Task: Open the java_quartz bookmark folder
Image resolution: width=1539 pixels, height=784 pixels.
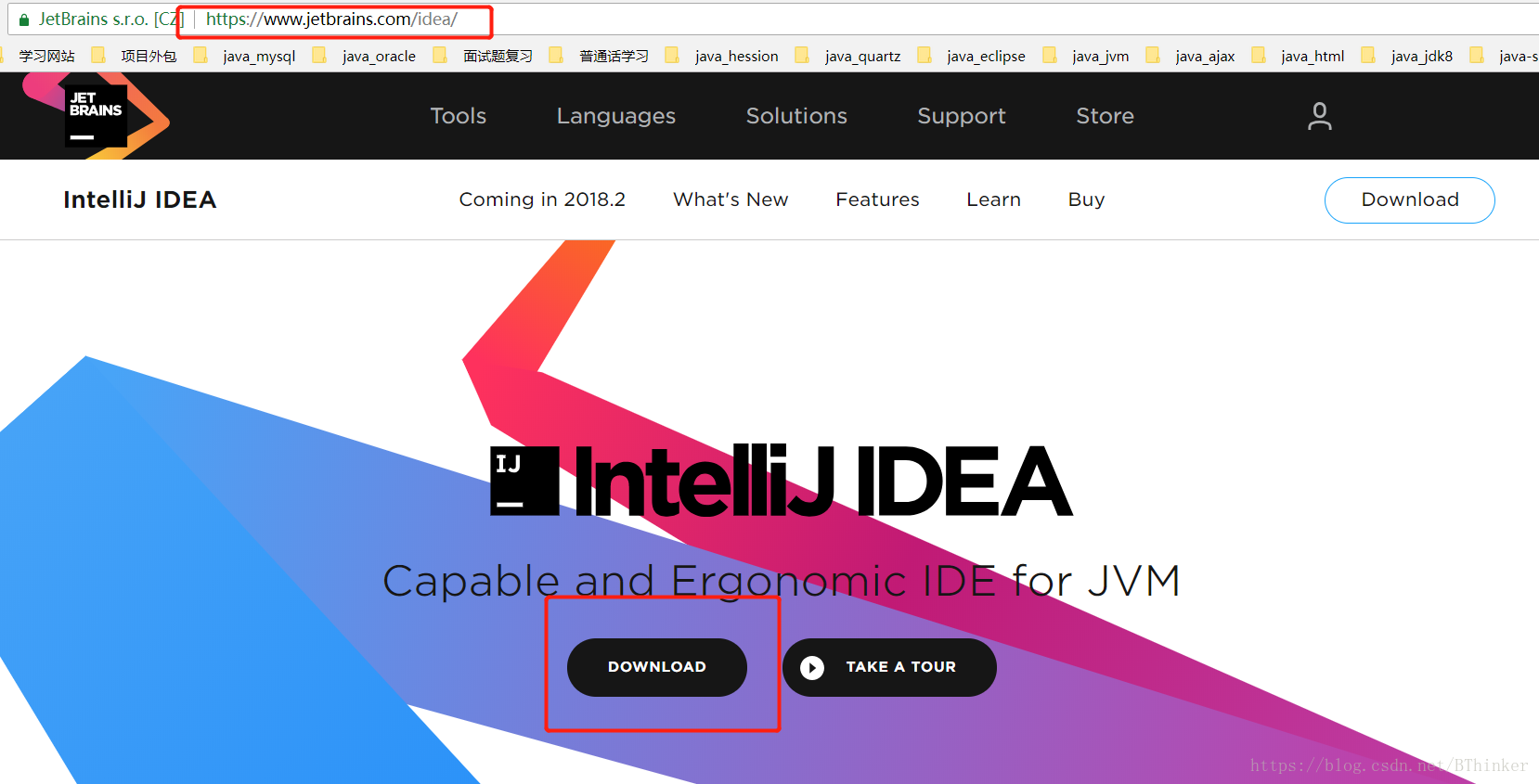Action: pos(848,56)
